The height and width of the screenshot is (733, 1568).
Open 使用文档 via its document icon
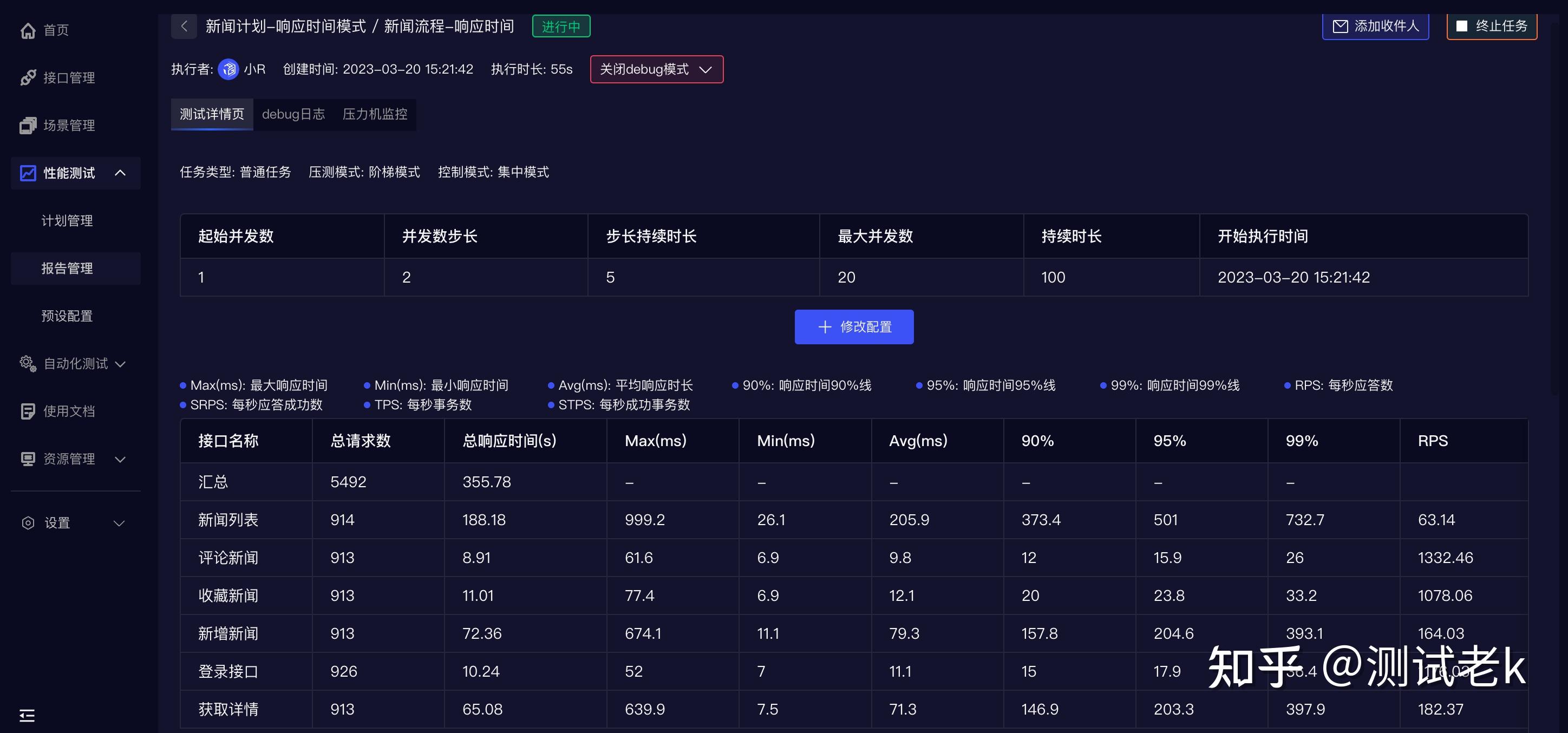point(29,411)
